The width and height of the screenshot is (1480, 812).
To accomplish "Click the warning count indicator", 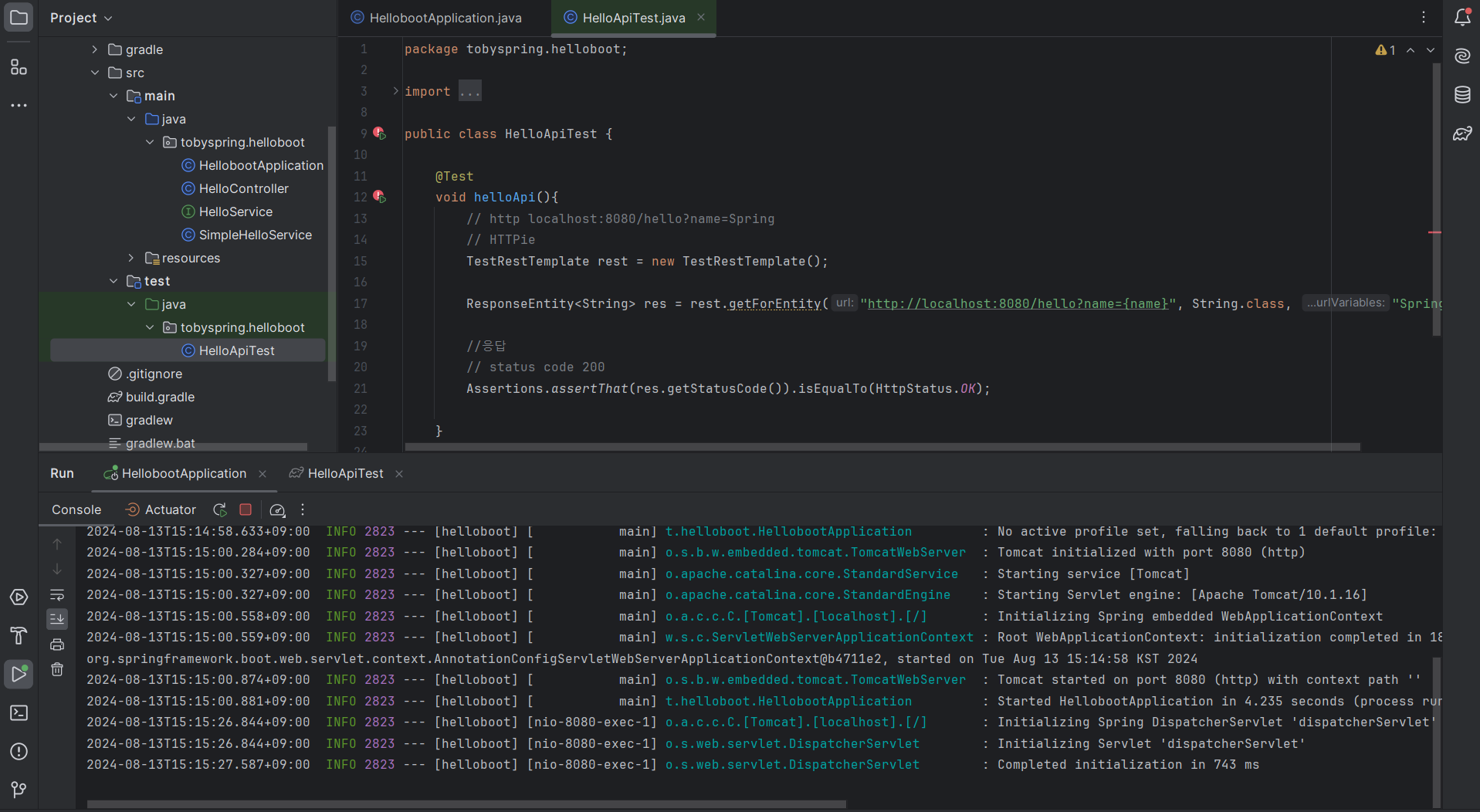I will [x=1385, y=50].
